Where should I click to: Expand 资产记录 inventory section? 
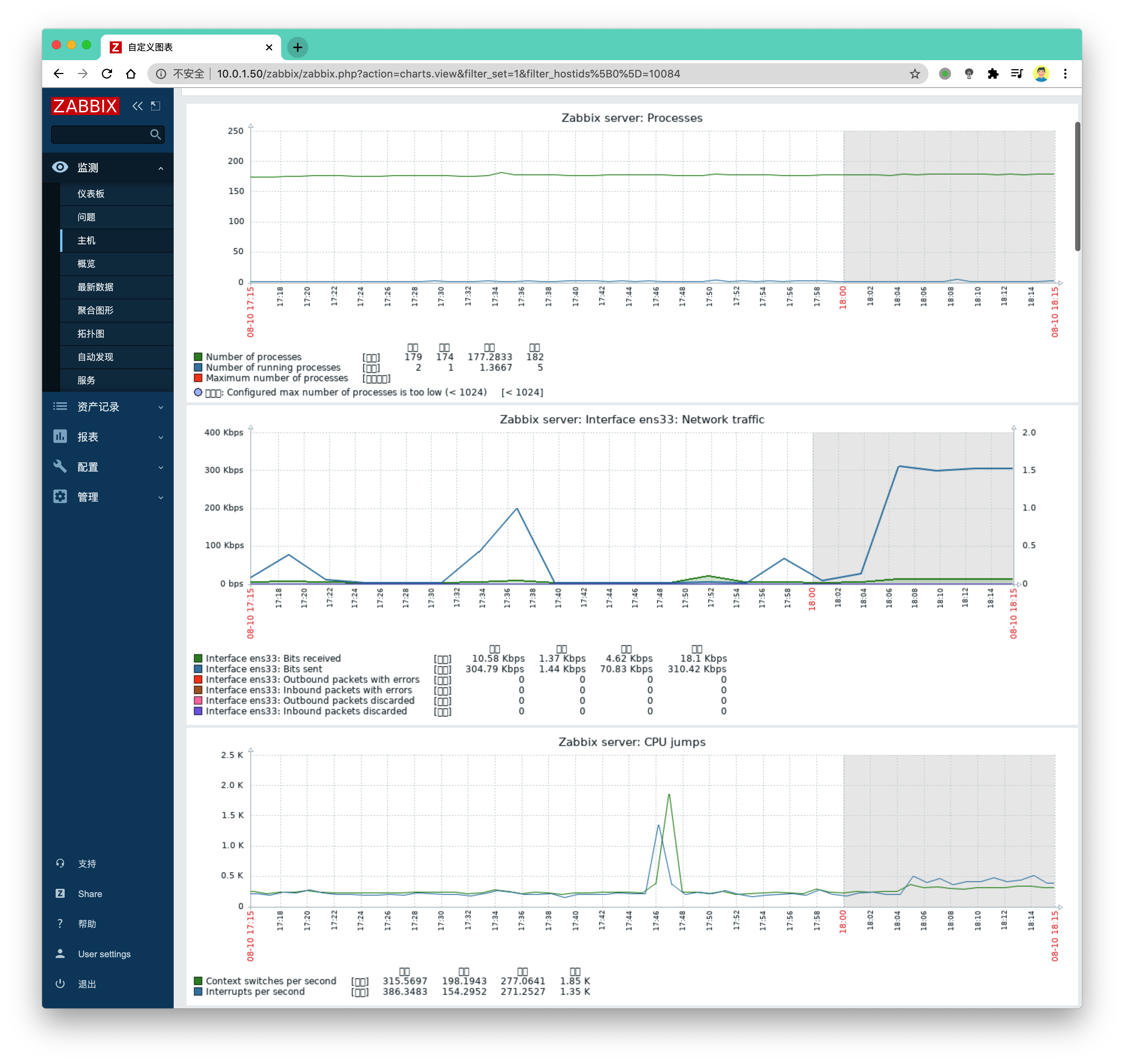point(108,407)
